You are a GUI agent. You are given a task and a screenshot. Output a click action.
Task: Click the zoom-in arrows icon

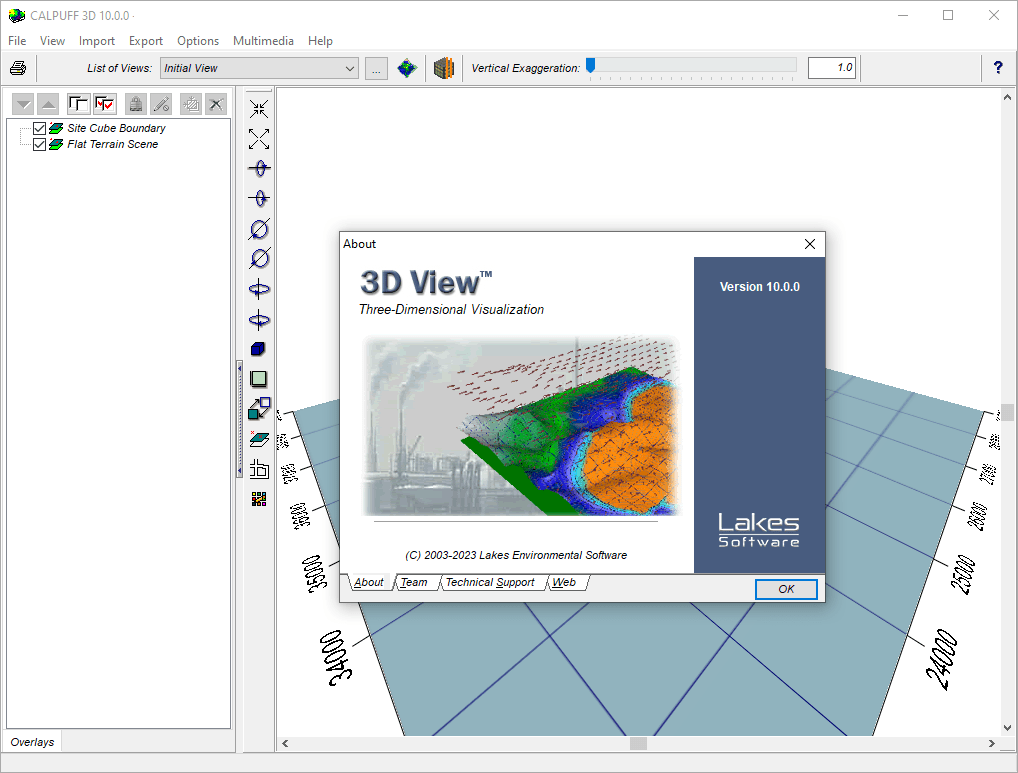[259, 109]
